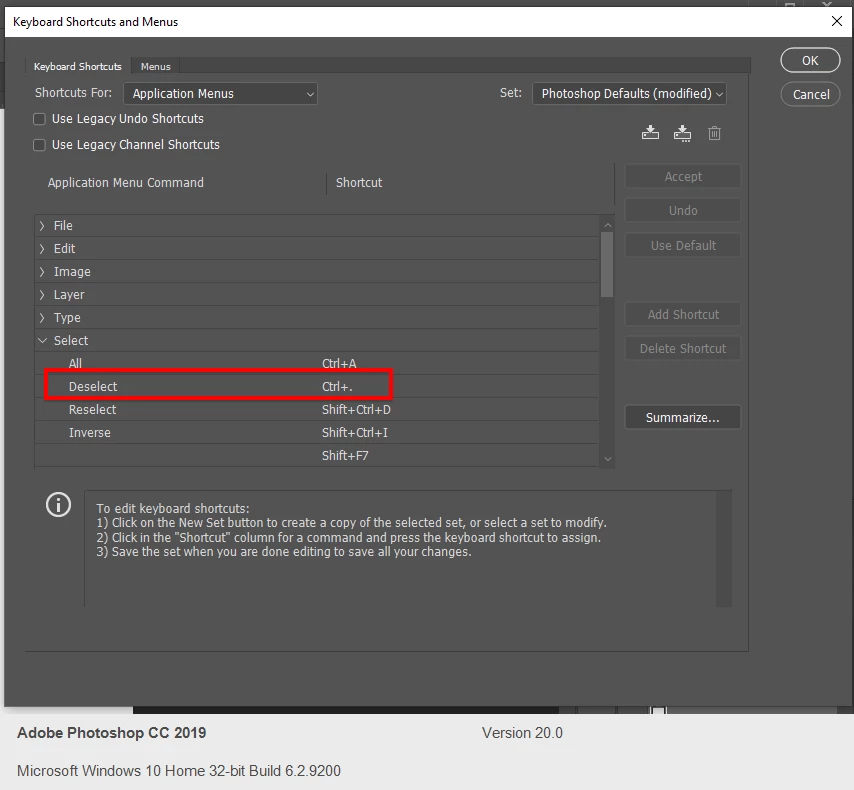Click the Ctrl+. shortcut field

[x=337, y=386]
